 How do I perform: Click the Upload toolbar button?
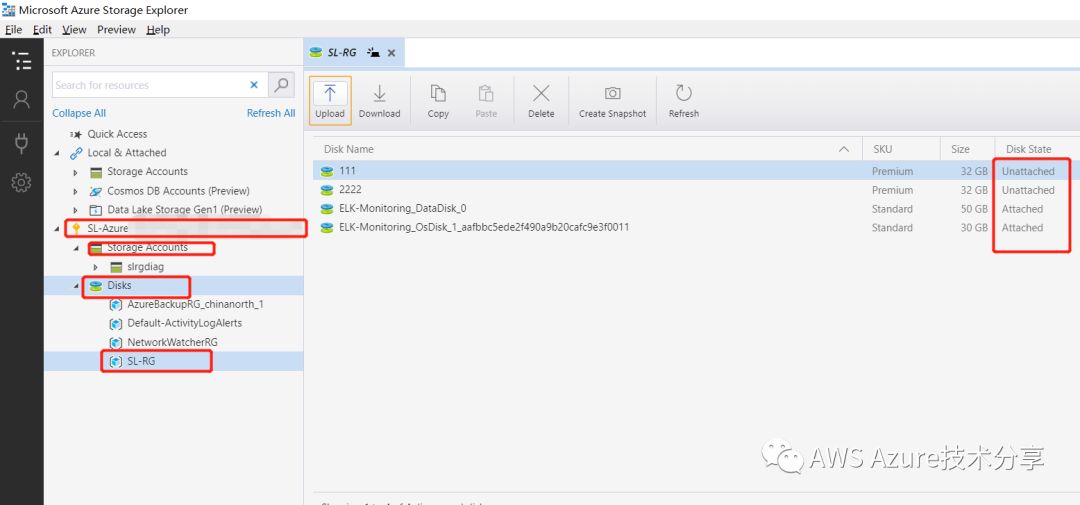(330, 101)
